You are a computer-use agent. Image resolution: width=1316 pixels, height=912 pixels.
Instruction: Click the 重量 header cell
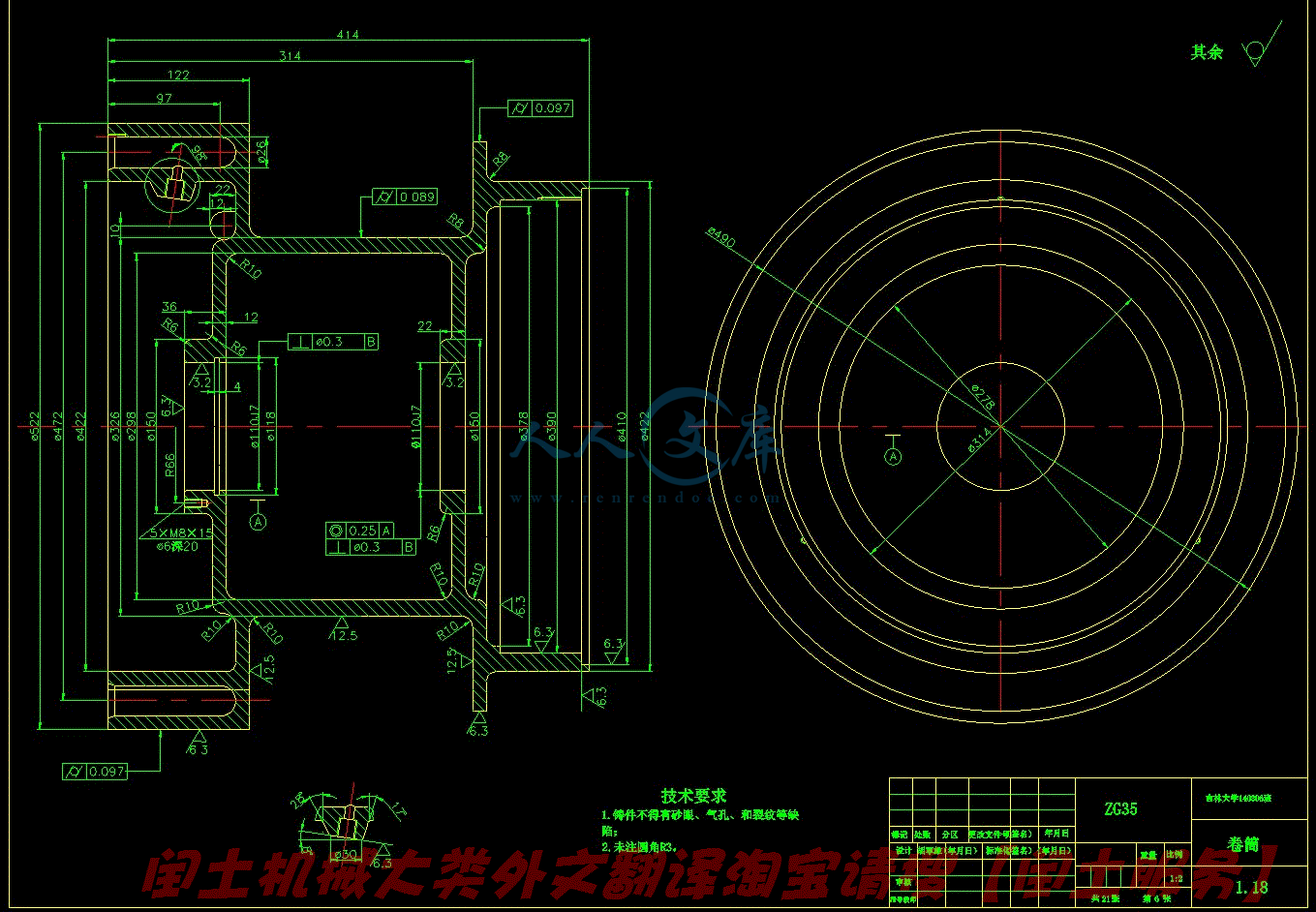pyautogui.click(x=1148, y=856)
